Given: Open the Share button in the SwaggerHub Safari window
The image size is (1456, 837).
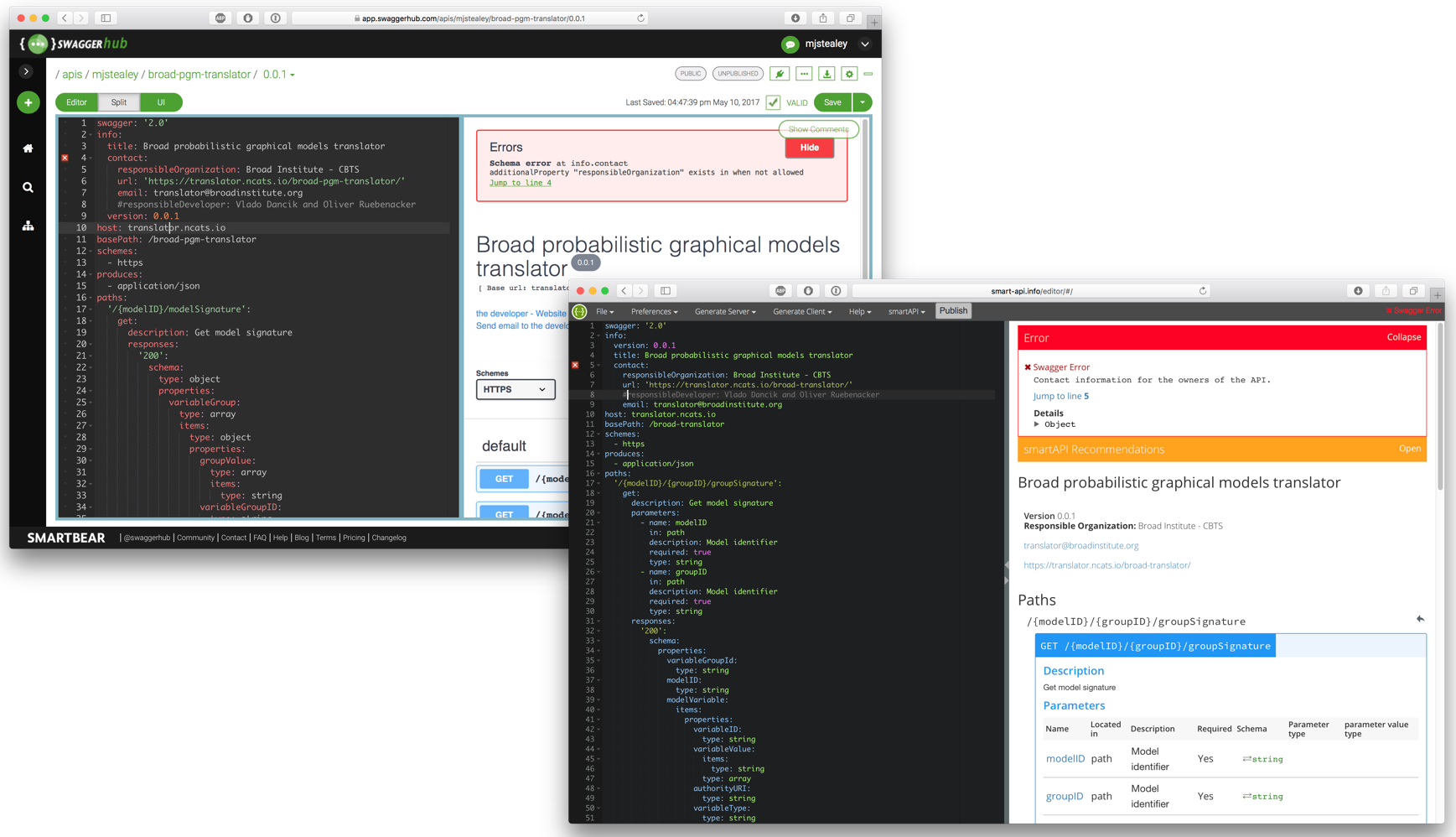Looking at the screenshot, I should (823, 18).
